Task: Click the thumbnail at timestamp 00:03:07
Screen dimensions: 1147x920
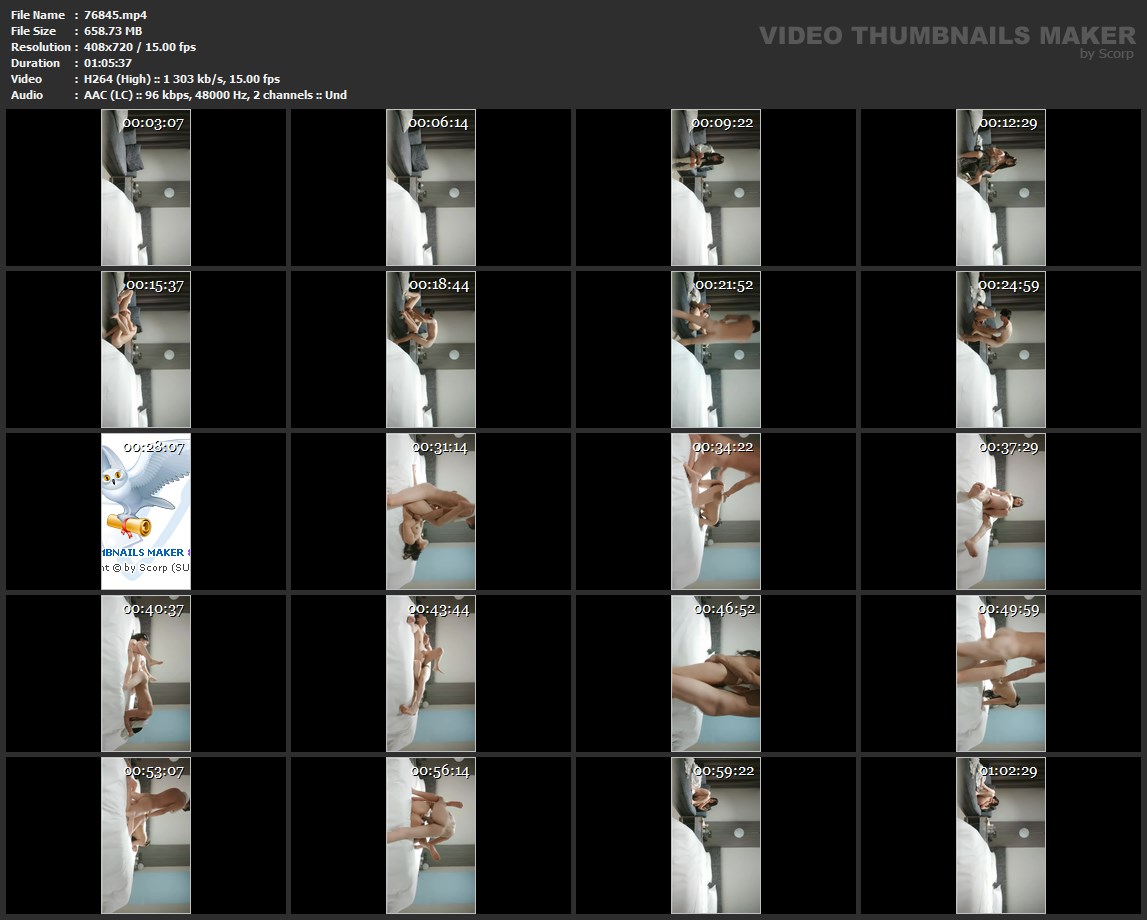Action: pos(146,187)
